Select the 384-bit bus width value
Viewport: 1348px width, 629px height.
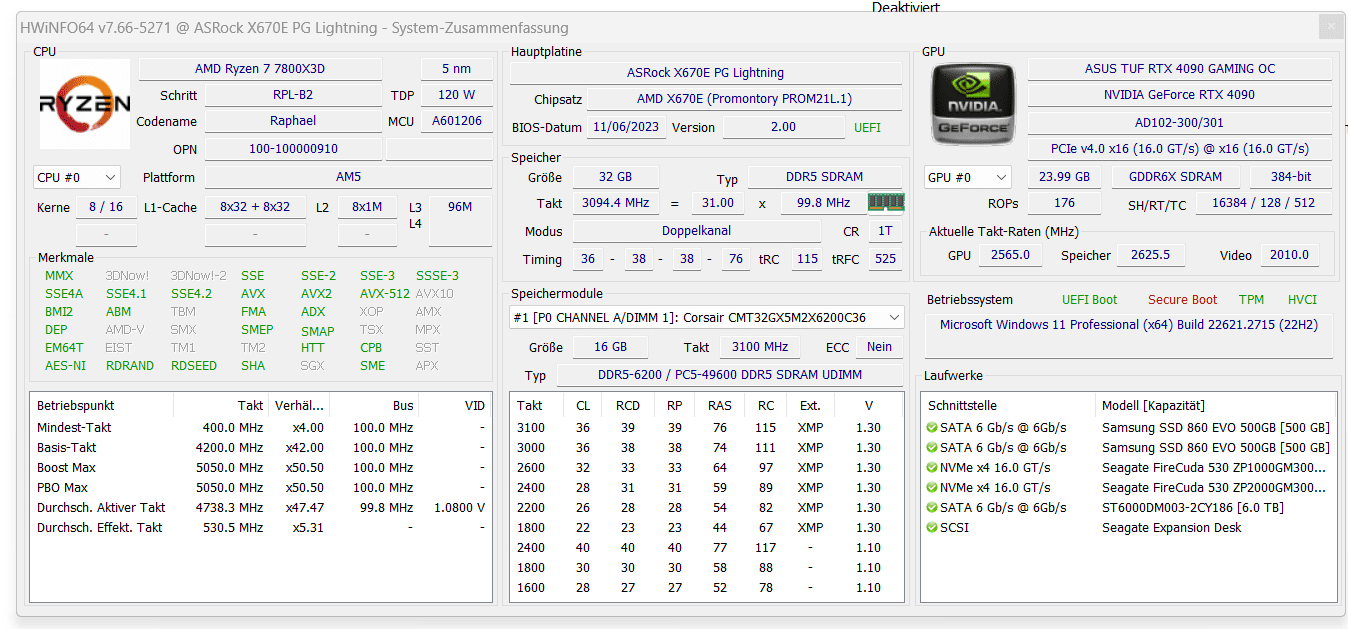1291,177
